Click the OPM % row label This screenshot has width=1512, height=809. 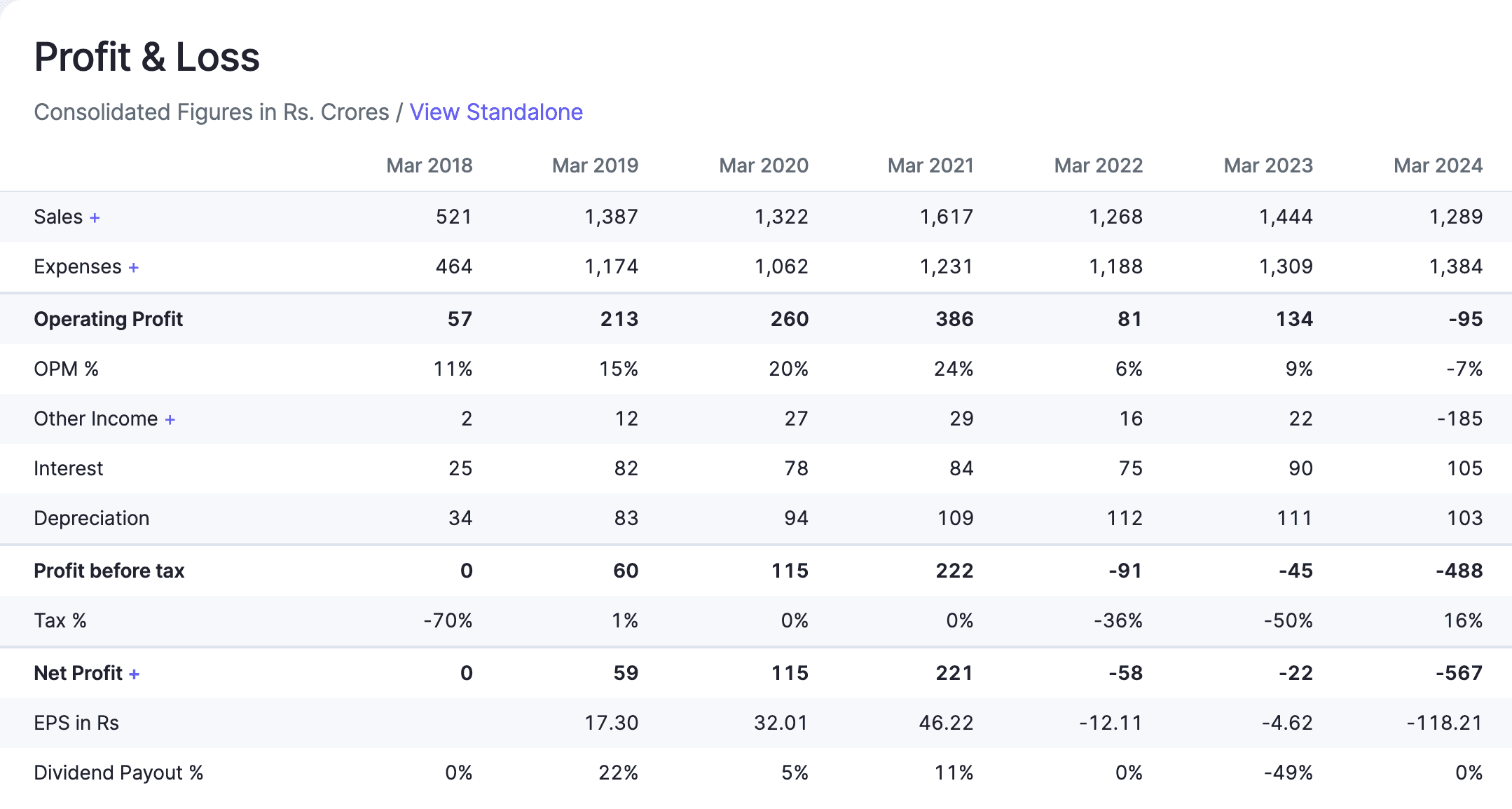click(67, 368)
